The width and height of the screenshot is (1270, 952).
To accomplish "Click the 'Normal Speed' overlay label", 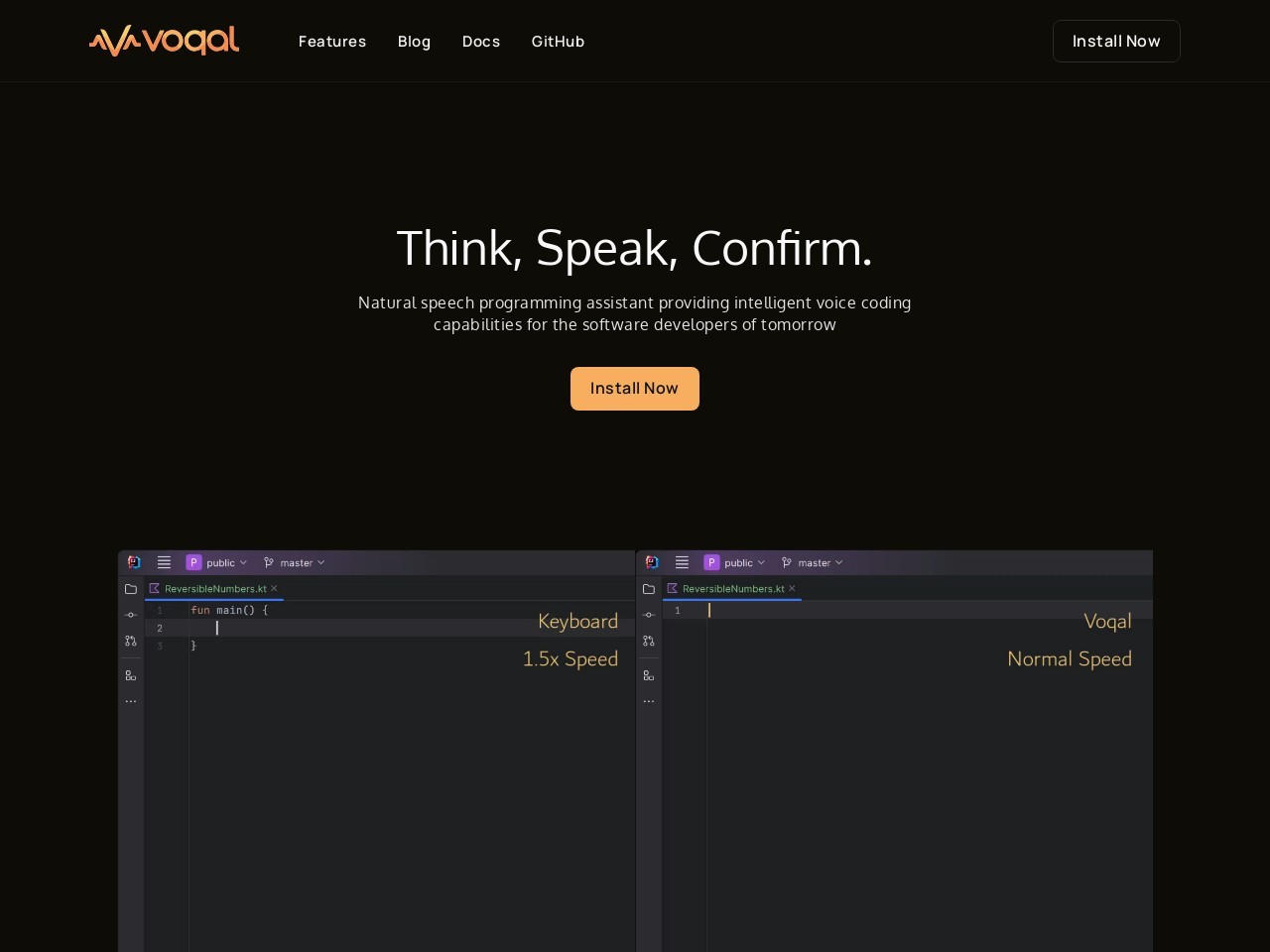I will pos(1070,658).
